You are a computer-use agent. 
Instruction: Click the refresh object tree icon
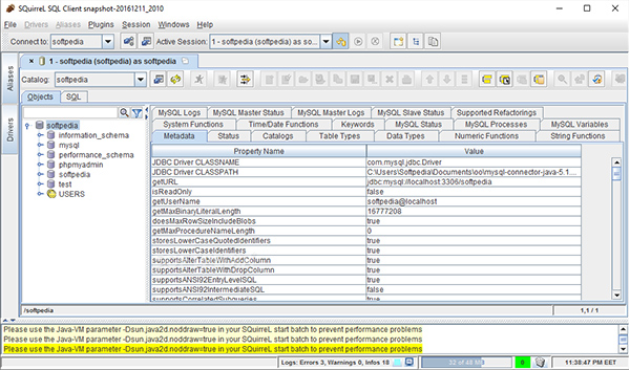tap(175, 79)
